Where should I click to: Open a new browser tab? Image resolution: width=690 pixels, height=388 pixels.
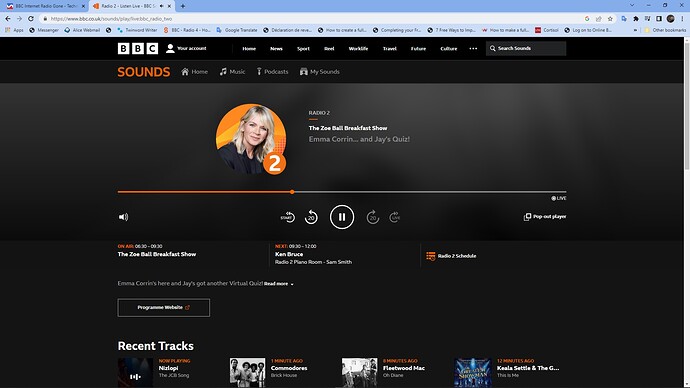pos(183,6)
